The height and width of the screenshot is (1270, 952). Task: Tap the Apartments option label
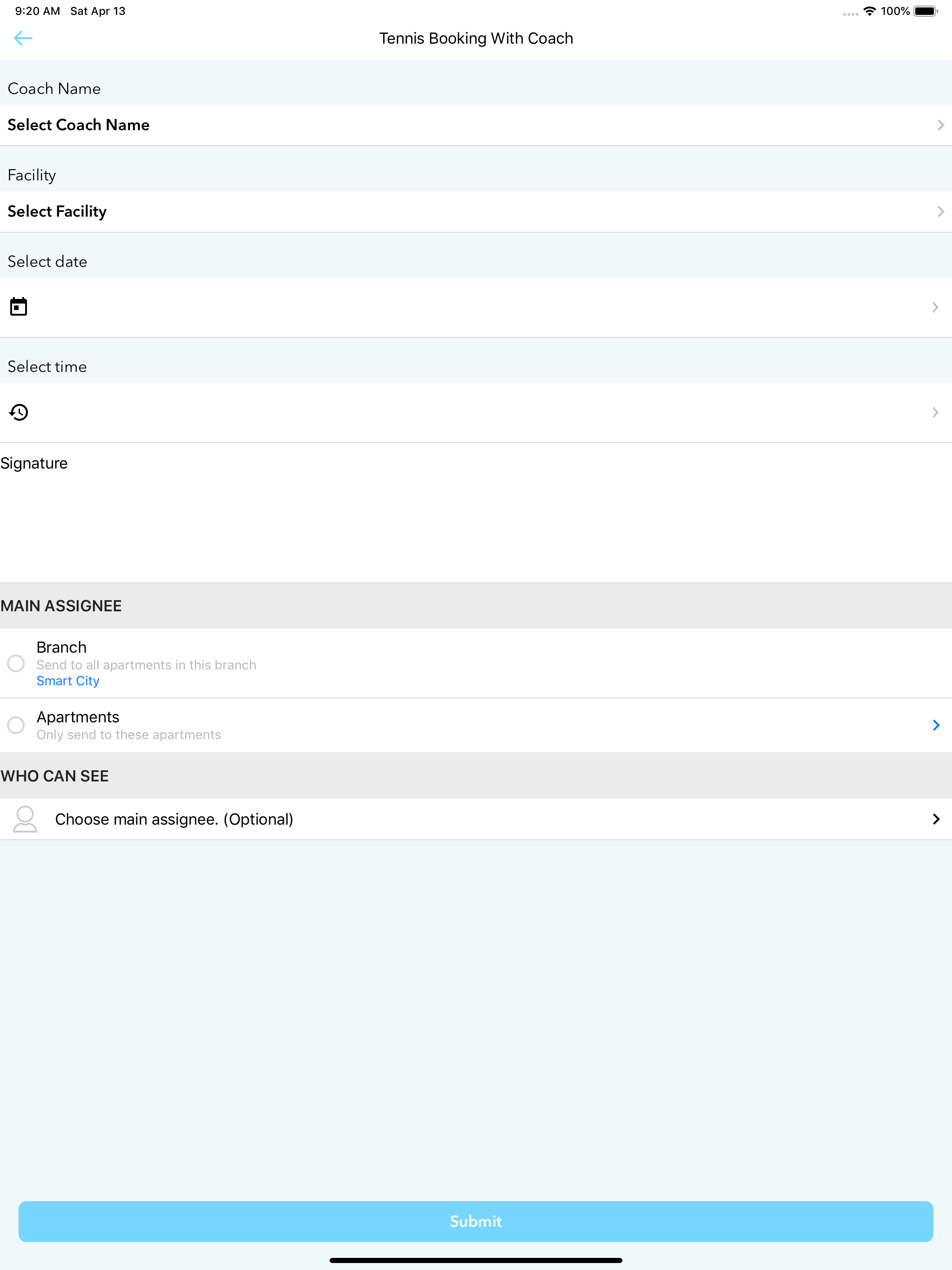[78, 716]
